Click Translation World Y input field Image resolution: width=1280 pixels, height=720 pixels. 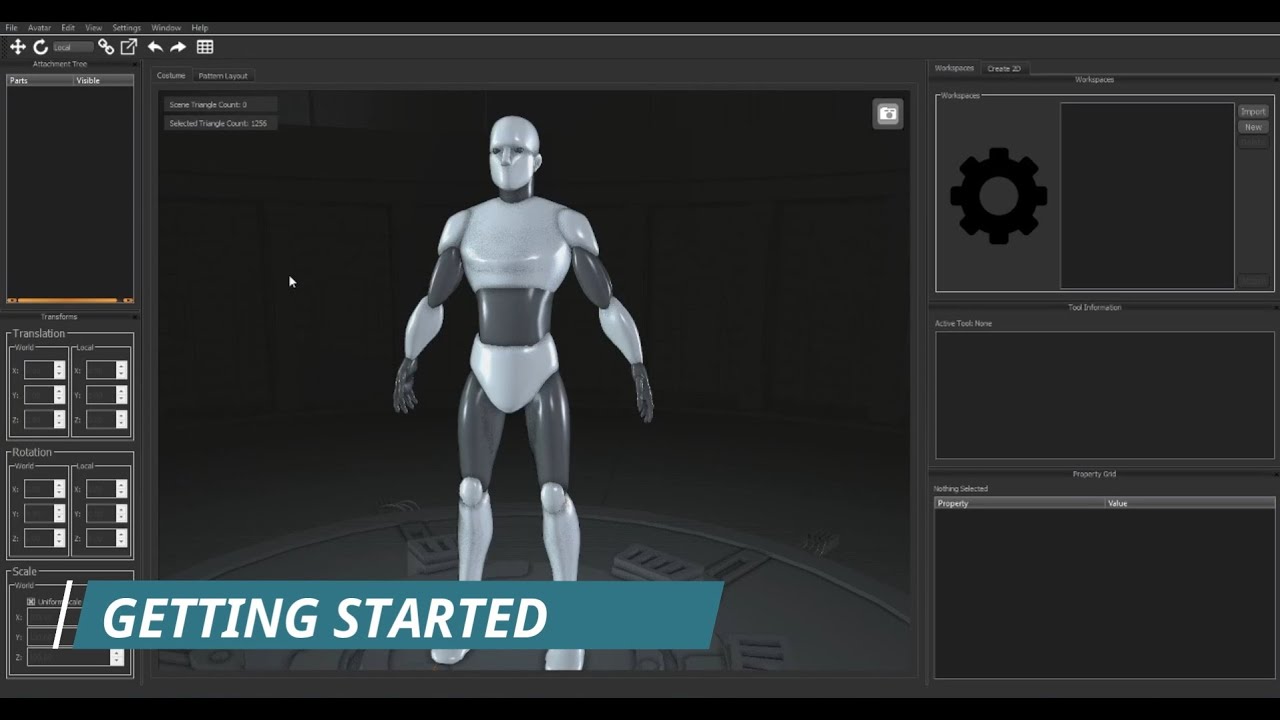[x=39, y=395]
